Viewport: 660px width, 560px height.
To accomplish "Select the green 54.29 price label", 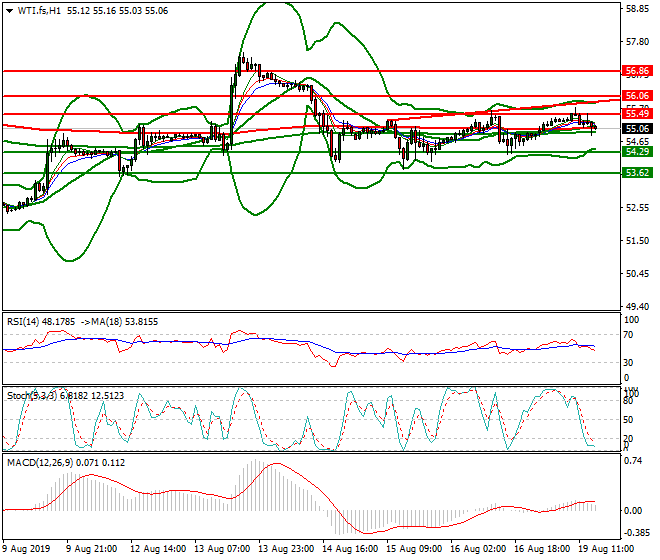I will (x=637, y=152).
